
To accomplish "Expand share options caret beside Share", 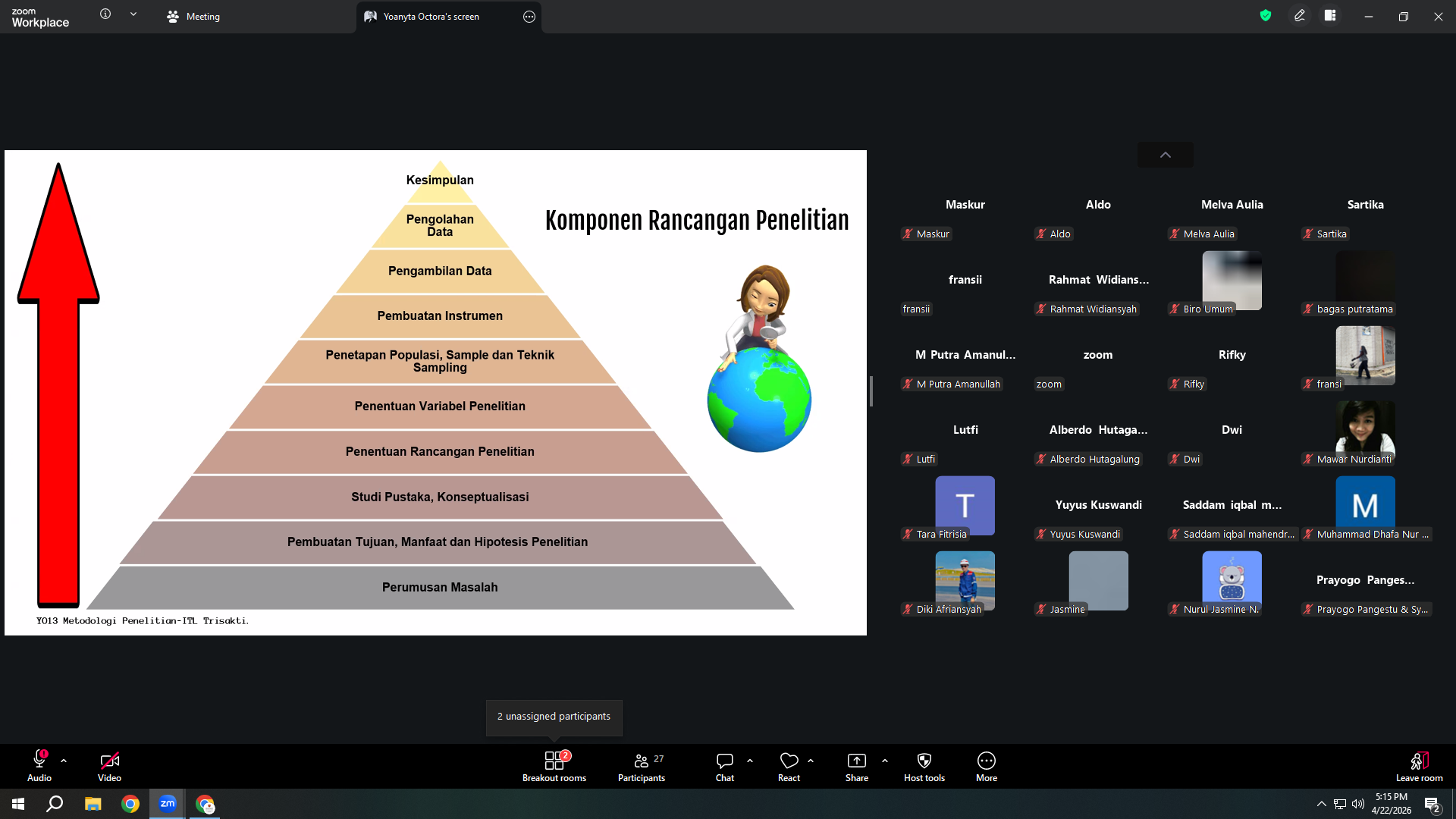I will [x=885, y=761].
